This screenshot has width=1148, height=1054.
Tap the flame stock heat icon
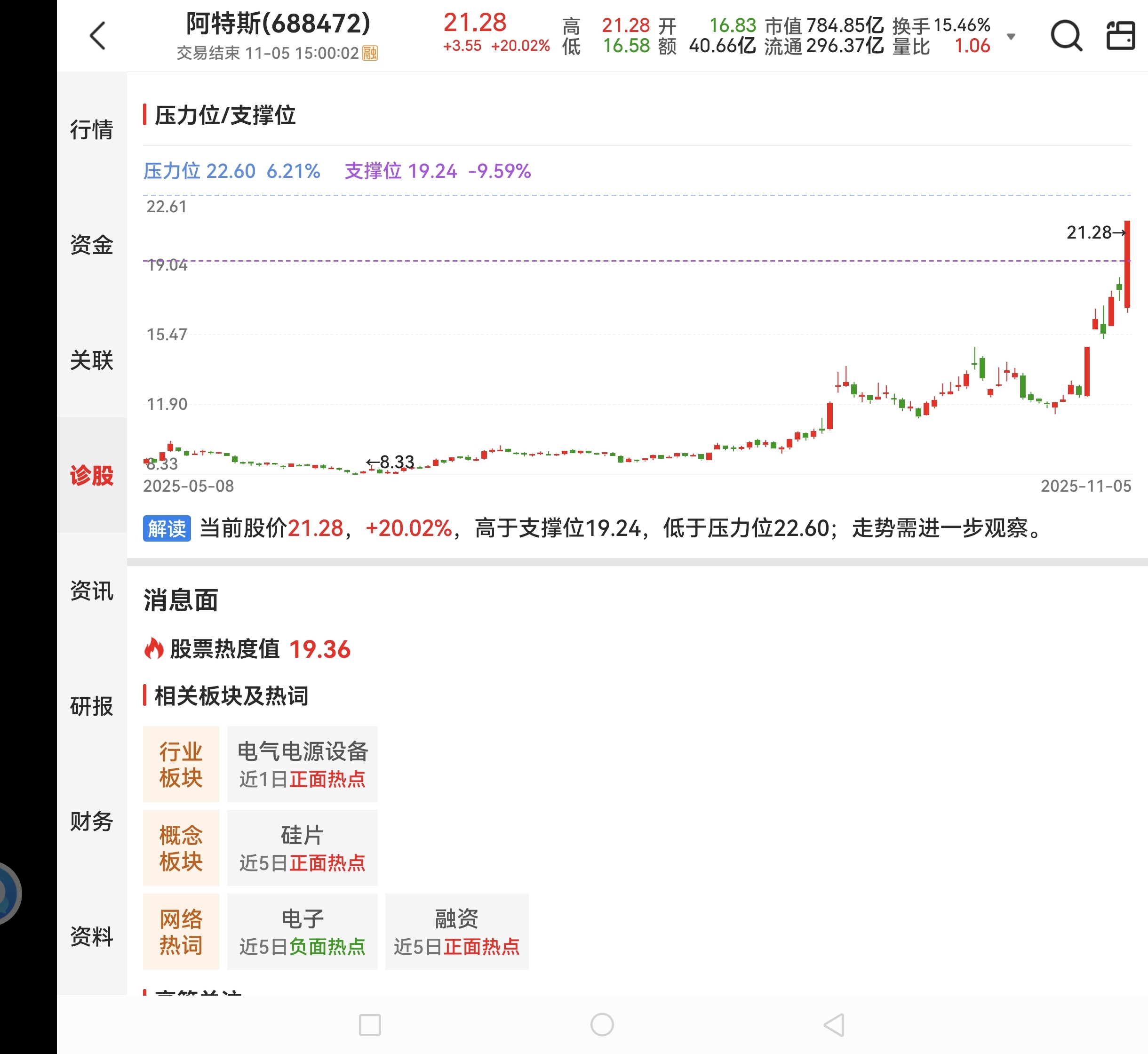pyautogui.click(x=153, y=648)
